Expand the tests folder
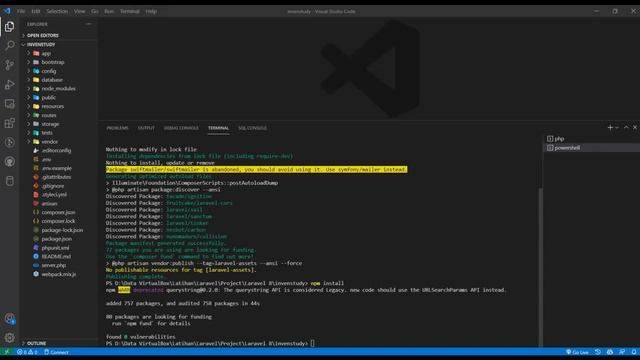Screen dimensions: 640x360 (59, 133)
